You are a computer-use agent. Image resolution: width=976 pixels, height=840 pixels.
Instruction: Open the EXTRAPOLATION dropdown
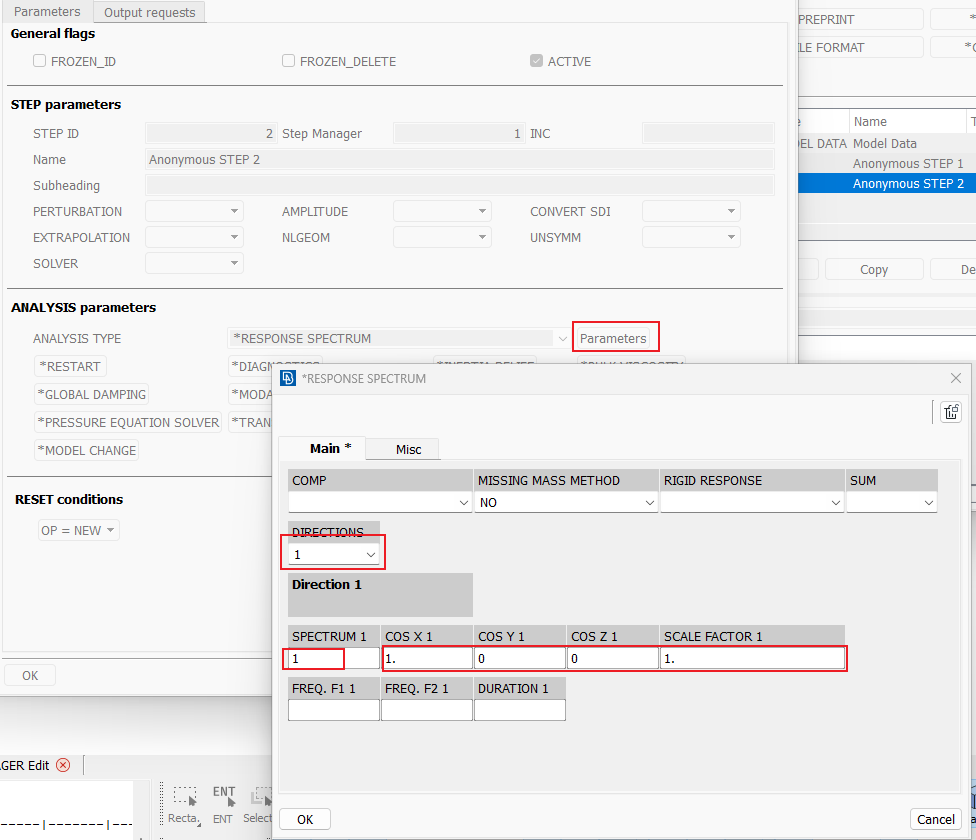click(194, 237)
